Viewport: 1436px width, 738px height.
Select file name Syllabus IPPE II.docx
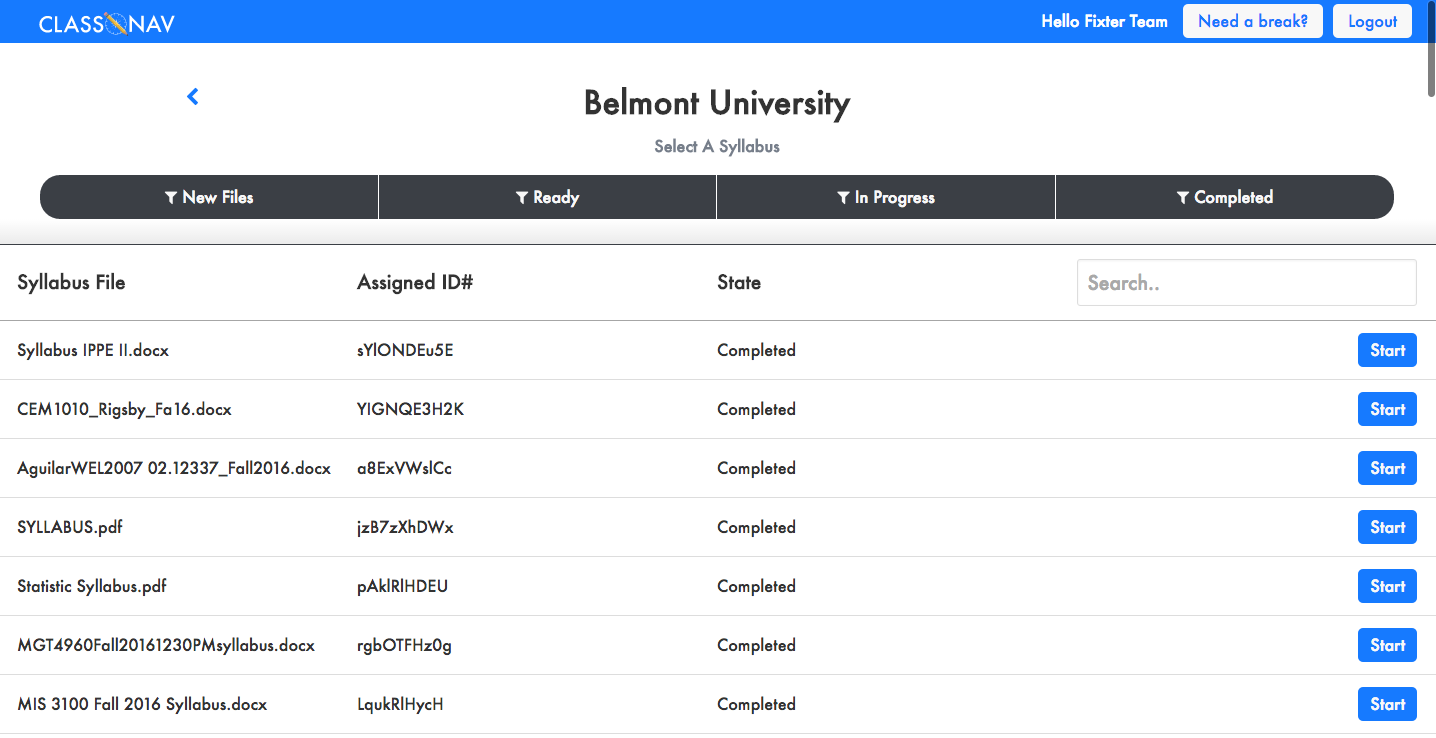click(x=93, y=350)
